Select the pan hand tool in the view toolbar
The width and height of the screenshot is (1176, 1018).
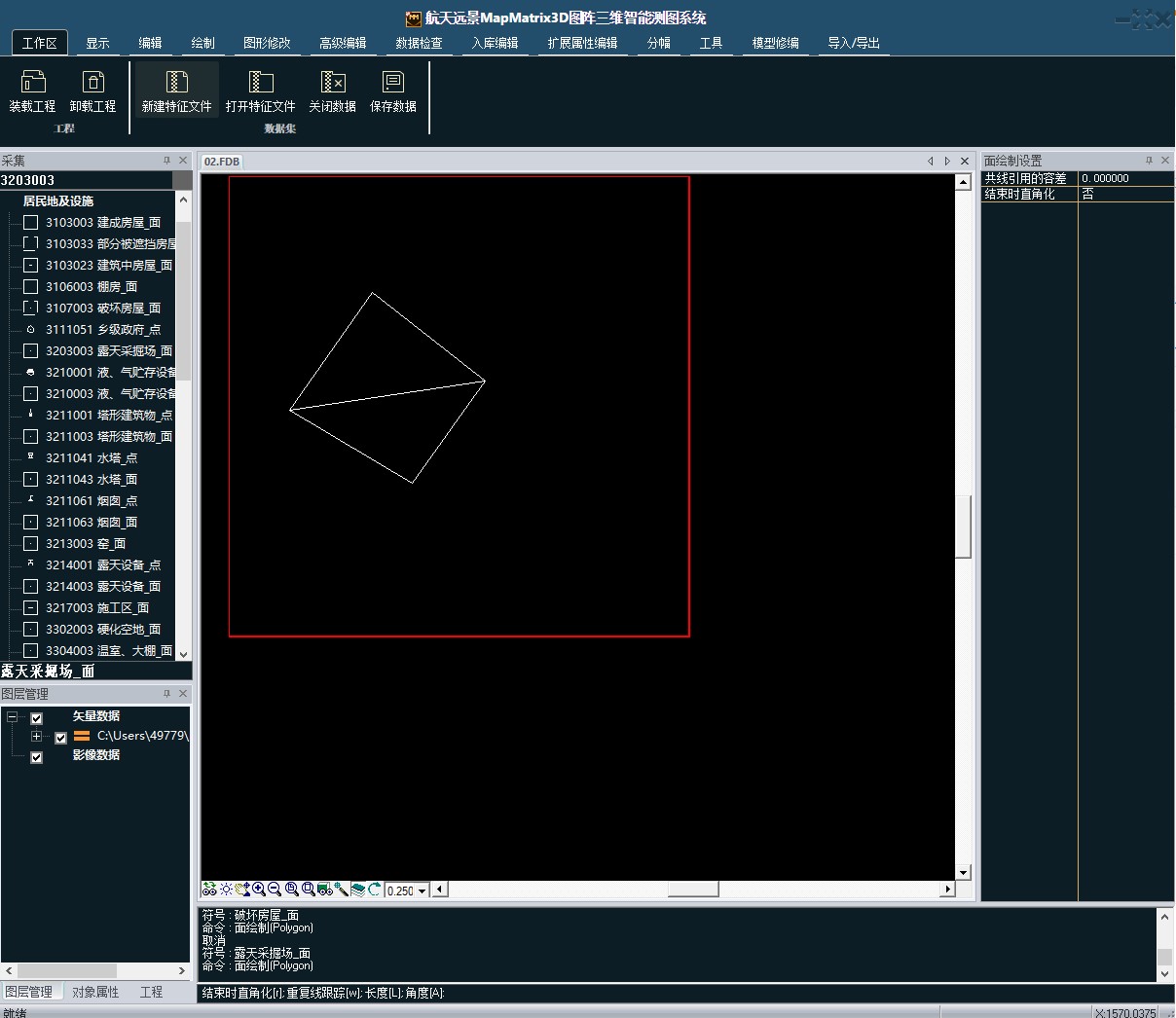[x=241, y=890]
